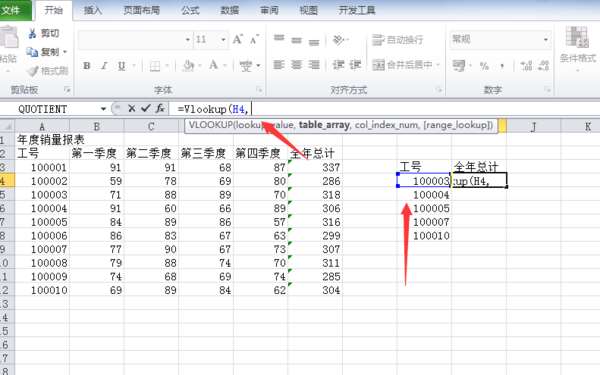Click the top align icon

click(x=279, y=39)
